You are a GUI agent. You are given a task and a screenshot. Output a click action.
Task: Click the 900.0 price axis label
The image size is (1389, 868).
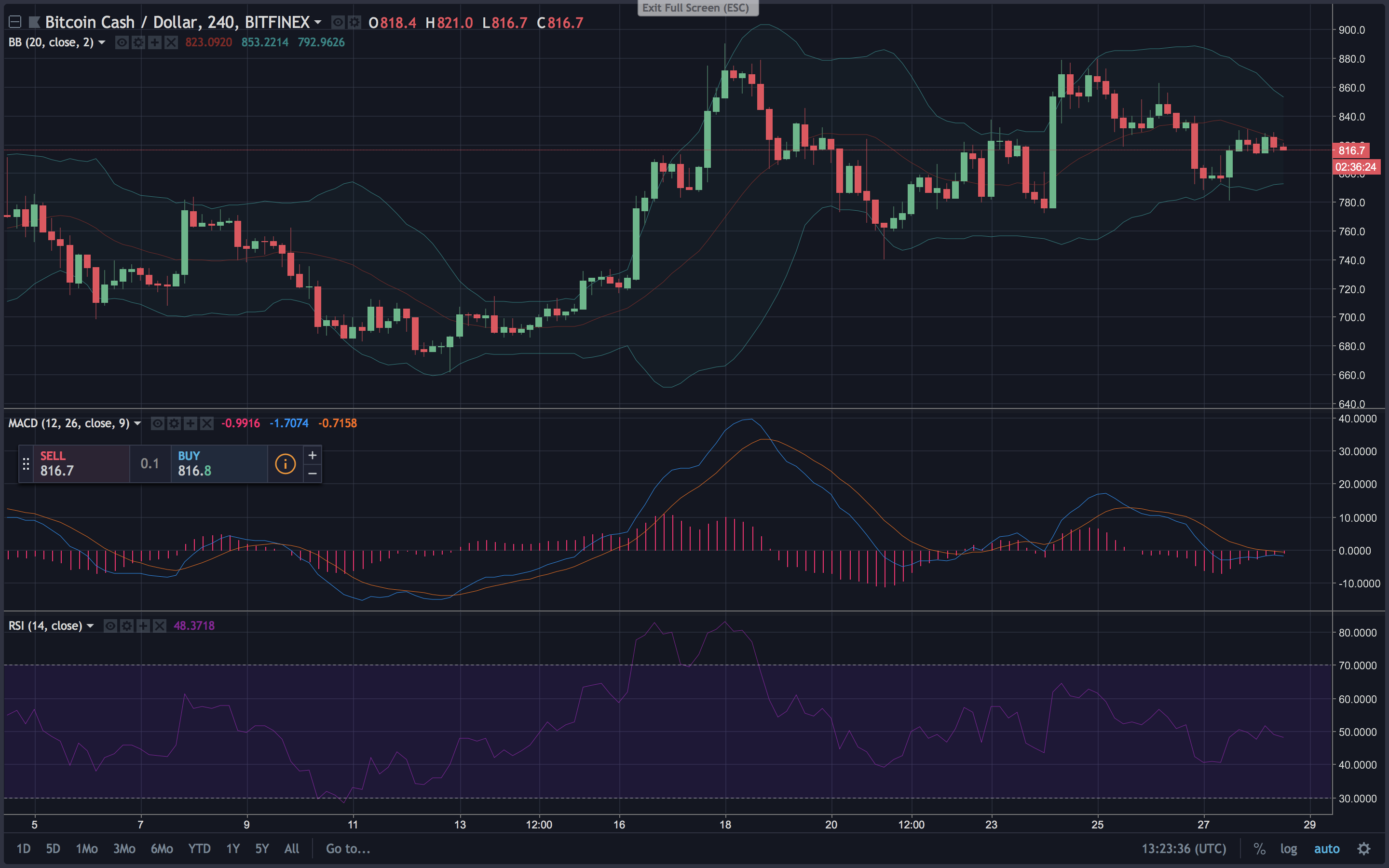coord(1352,30)
